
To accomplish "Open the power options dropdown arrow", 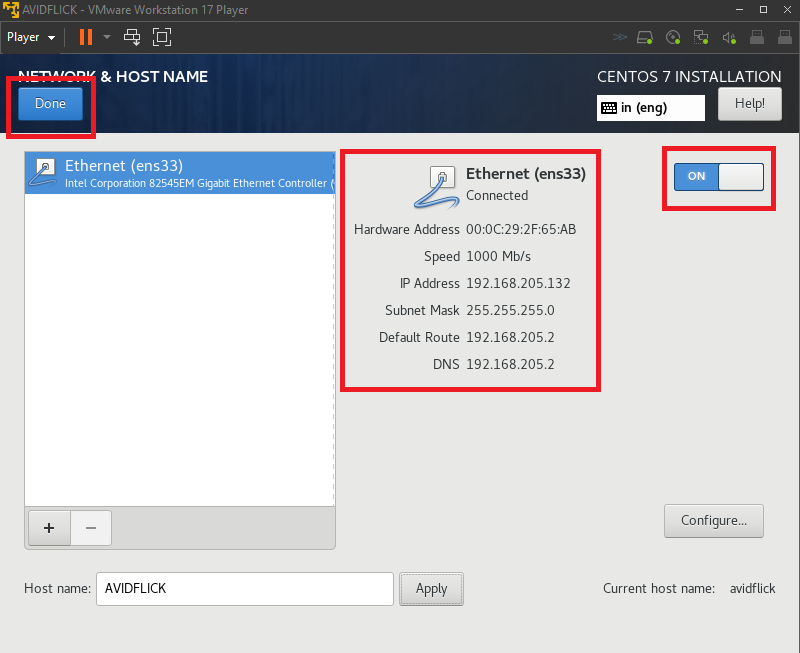I will click(x=106, y=37).
